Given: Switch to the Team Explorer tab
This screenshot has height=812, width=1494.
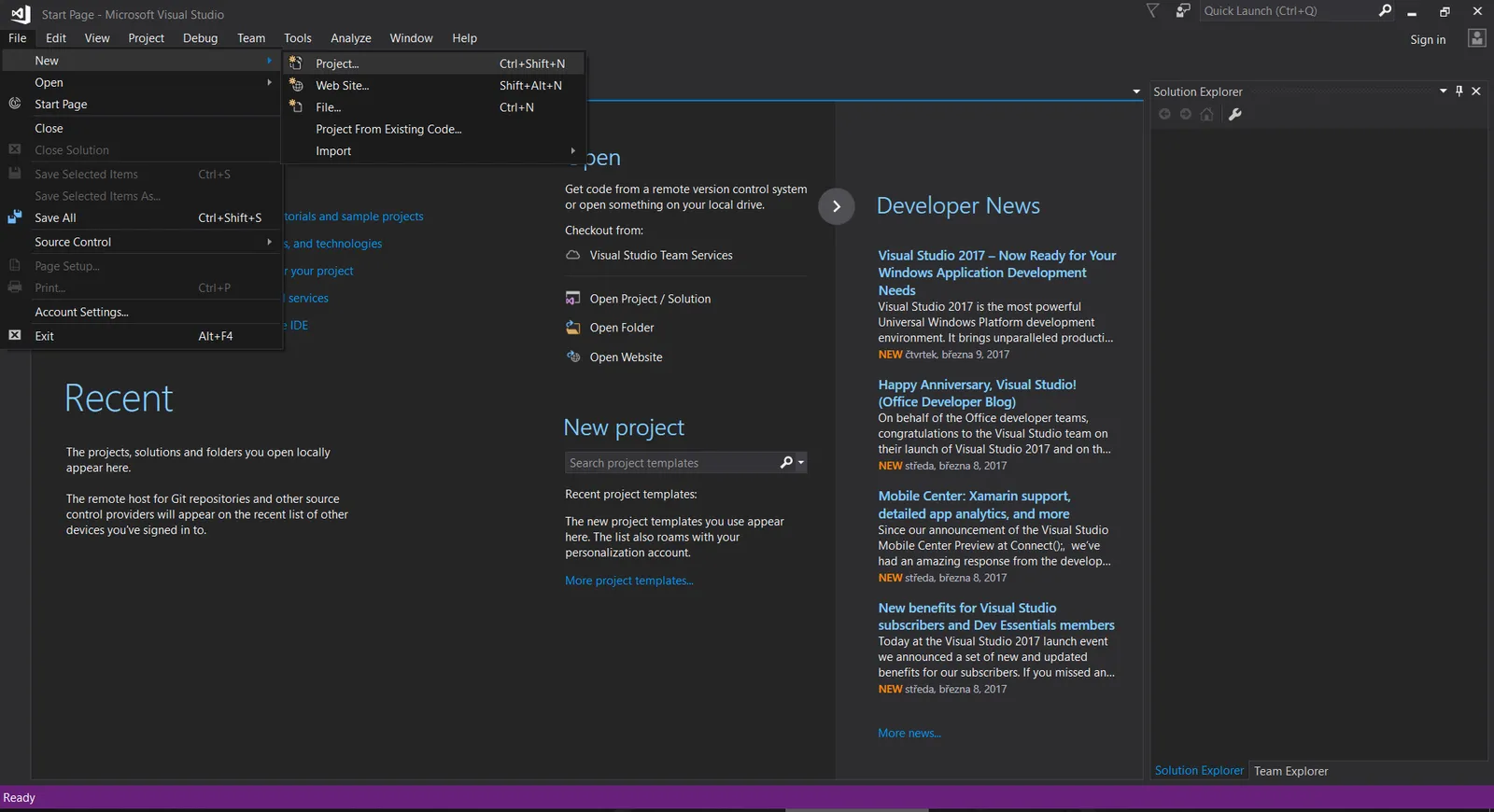Looking at the screenshot, I should 1290,771.
